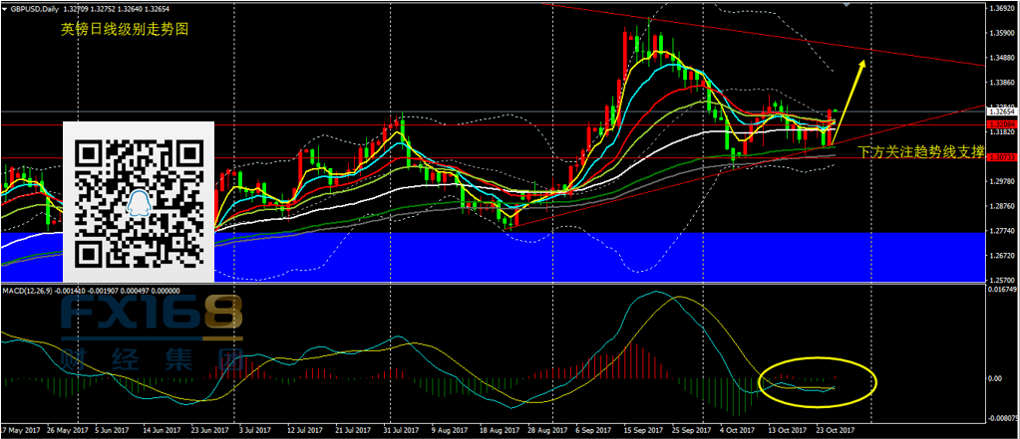Select the yellow ellipse on MACD panel
The height and width of the screenshot is (439, 1020).
(816, 381)
